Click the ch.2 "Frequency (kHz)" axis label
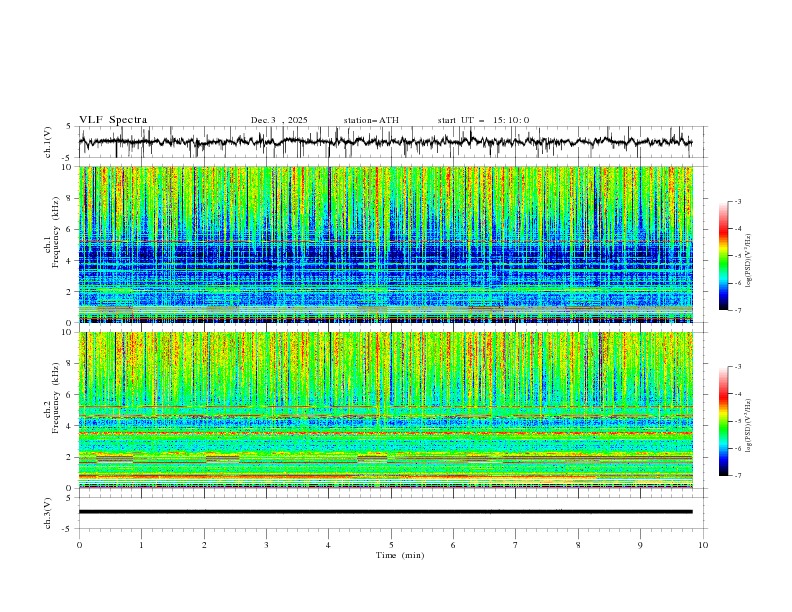The image size is (792, 612). coord(56,398)
